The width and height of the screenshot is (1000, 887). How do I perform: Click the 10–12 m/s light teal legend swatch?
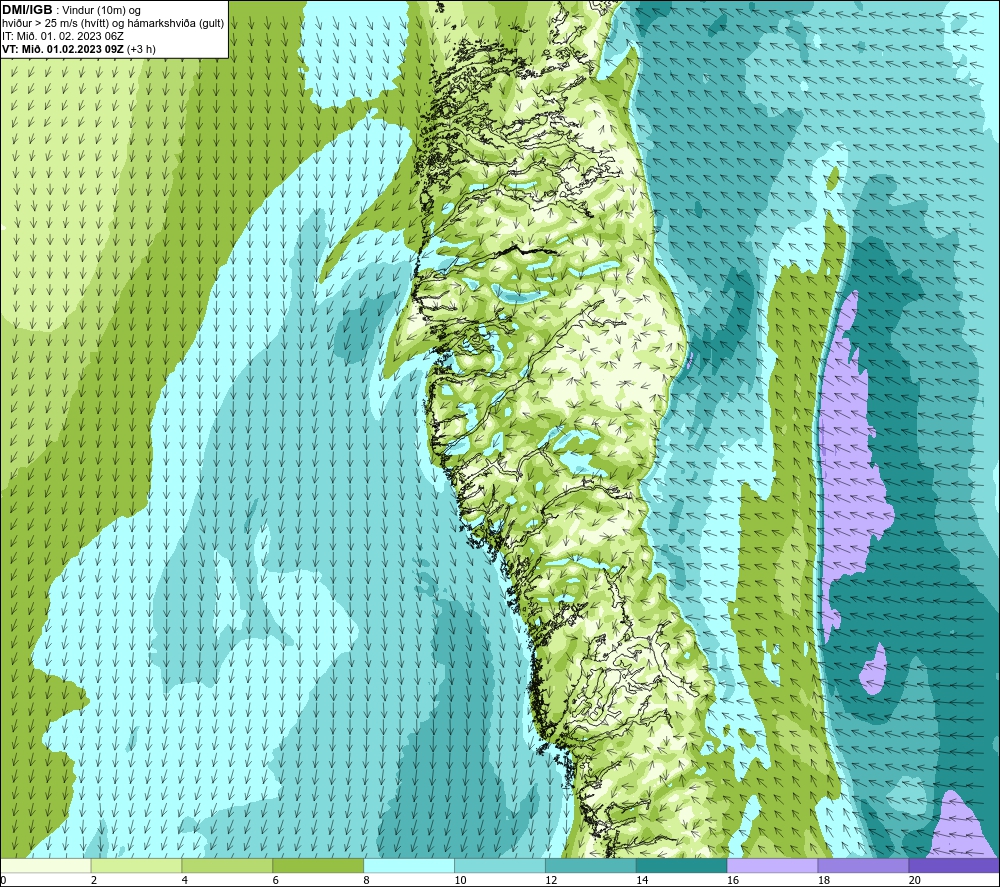tap(499, 865)
